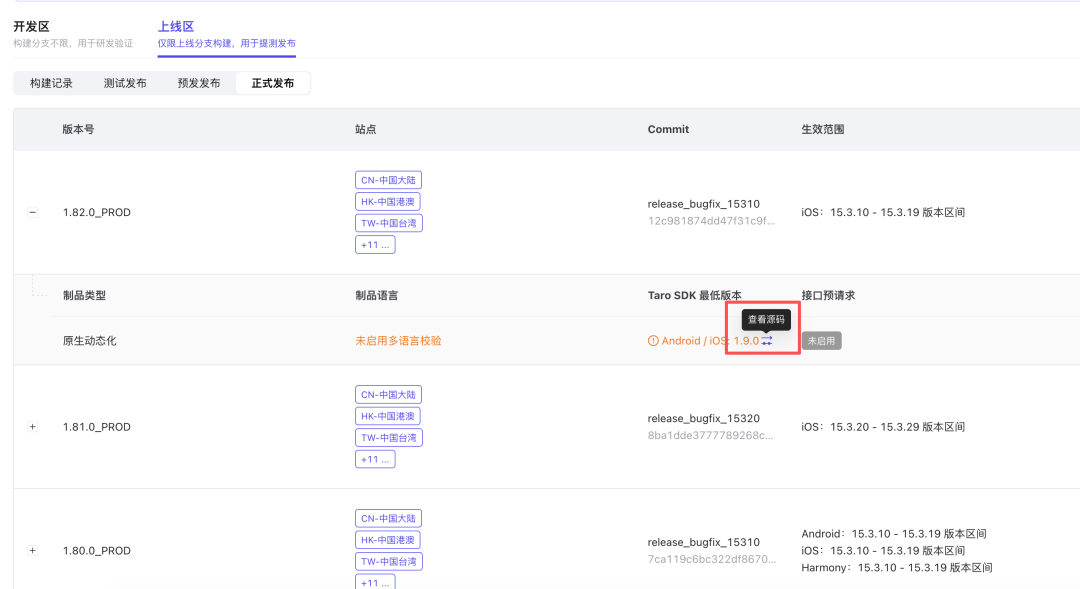The width and height of the screenshot is (1080, 589).
Task: Click the 接口预请求 sub-header
Action: tap(828, 296)
